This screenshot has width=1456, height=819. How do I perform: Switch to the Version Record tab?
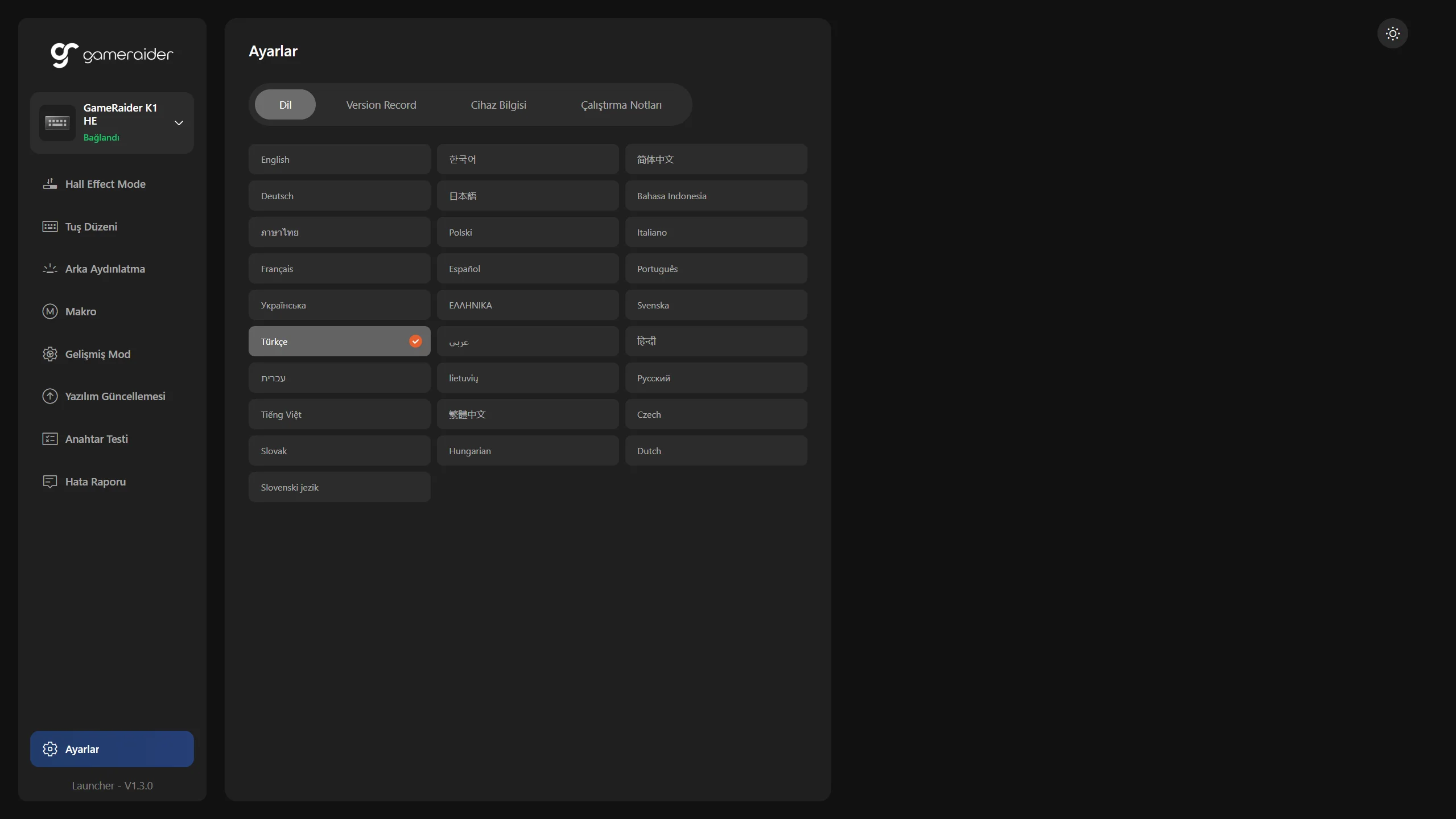381,105
